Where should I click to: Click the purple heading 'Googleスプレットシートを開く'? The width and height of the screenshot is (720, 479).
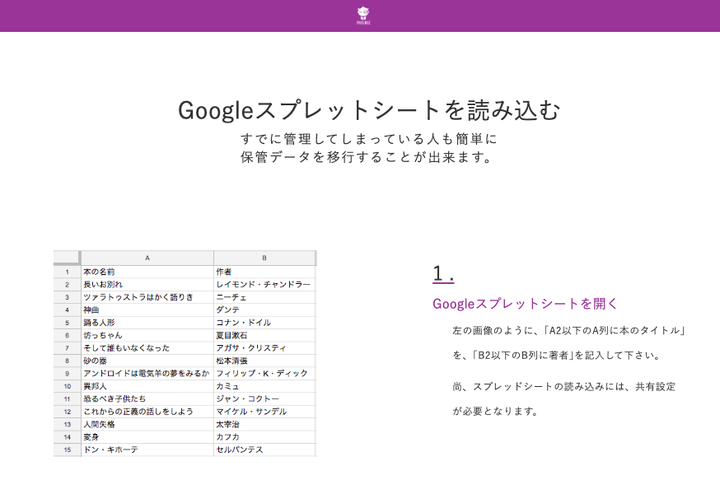pyautogui.click(x=525, y=304)
